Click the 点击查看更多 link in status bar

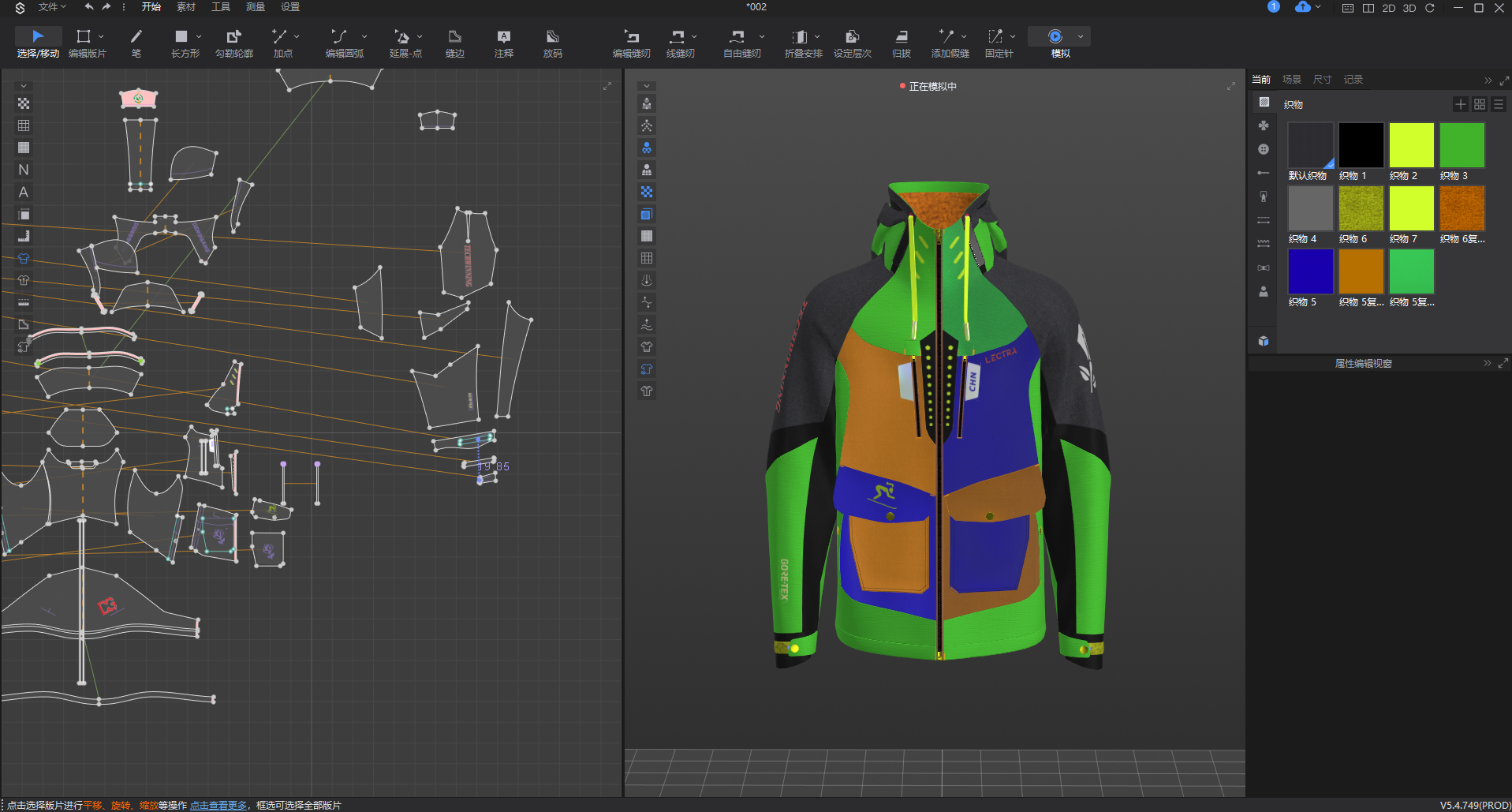tap(218, 805)
